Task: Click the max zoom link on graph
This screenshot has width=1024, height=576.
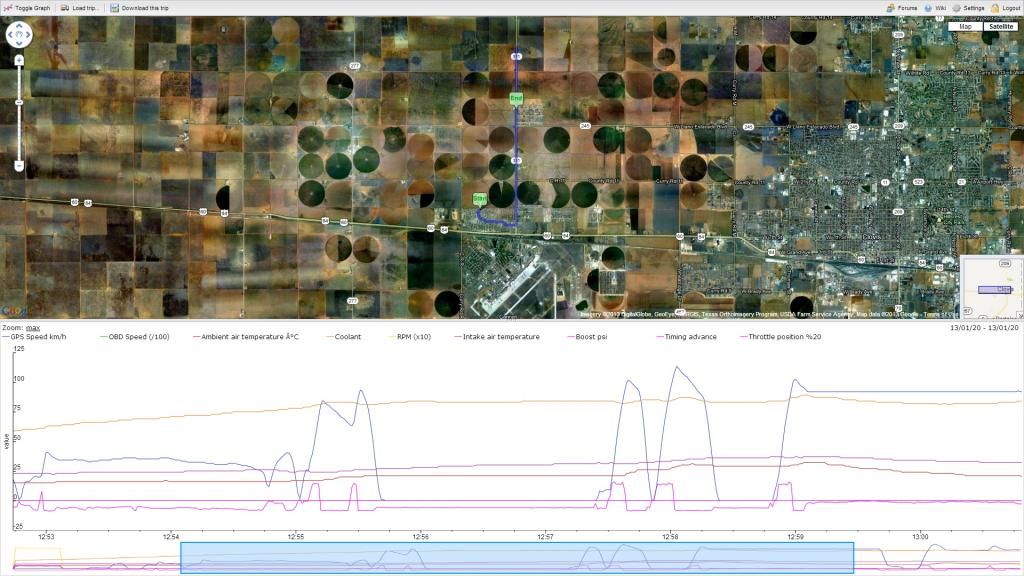Action: (33, 327)
